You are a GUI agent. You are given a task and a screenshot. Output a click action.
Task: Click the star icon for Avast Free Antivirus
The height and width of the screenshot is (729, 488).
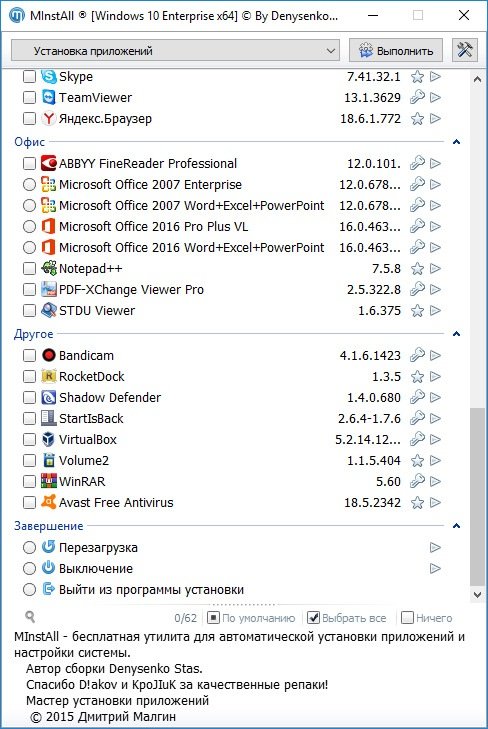pyautogui.click(x=417, y=502)
